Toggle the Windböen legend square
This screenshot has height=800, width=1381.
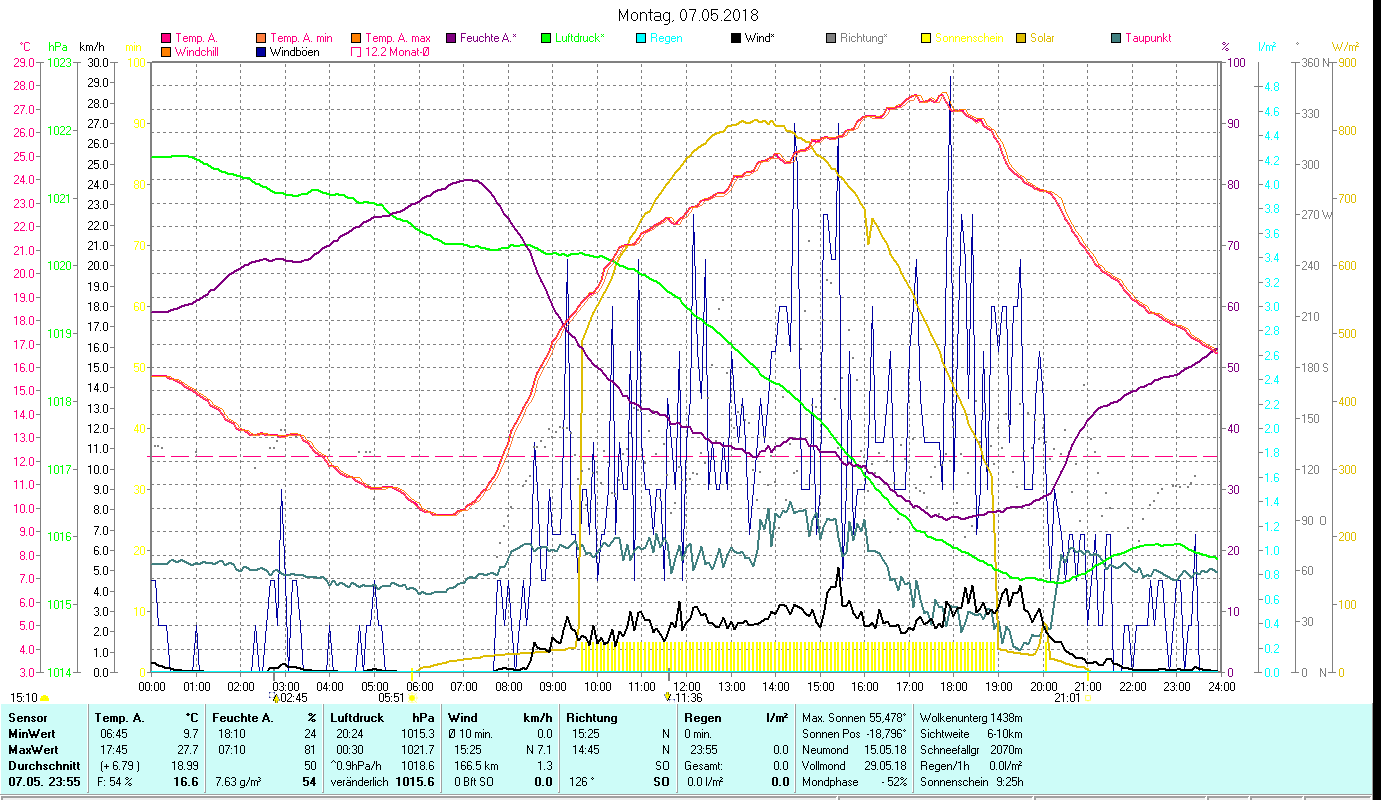tap(261, 51)
